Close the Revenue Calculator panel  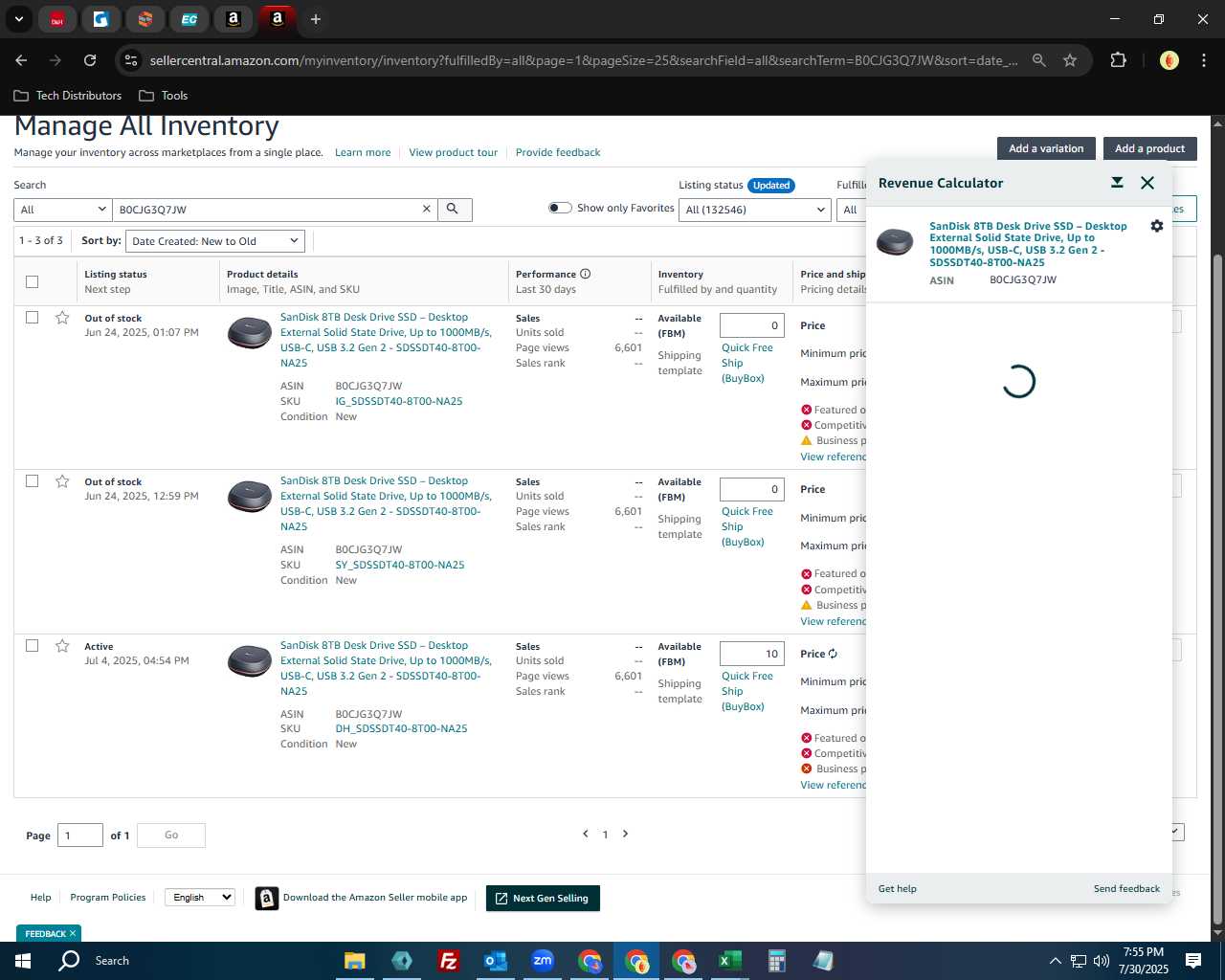tap(1147, 183)
